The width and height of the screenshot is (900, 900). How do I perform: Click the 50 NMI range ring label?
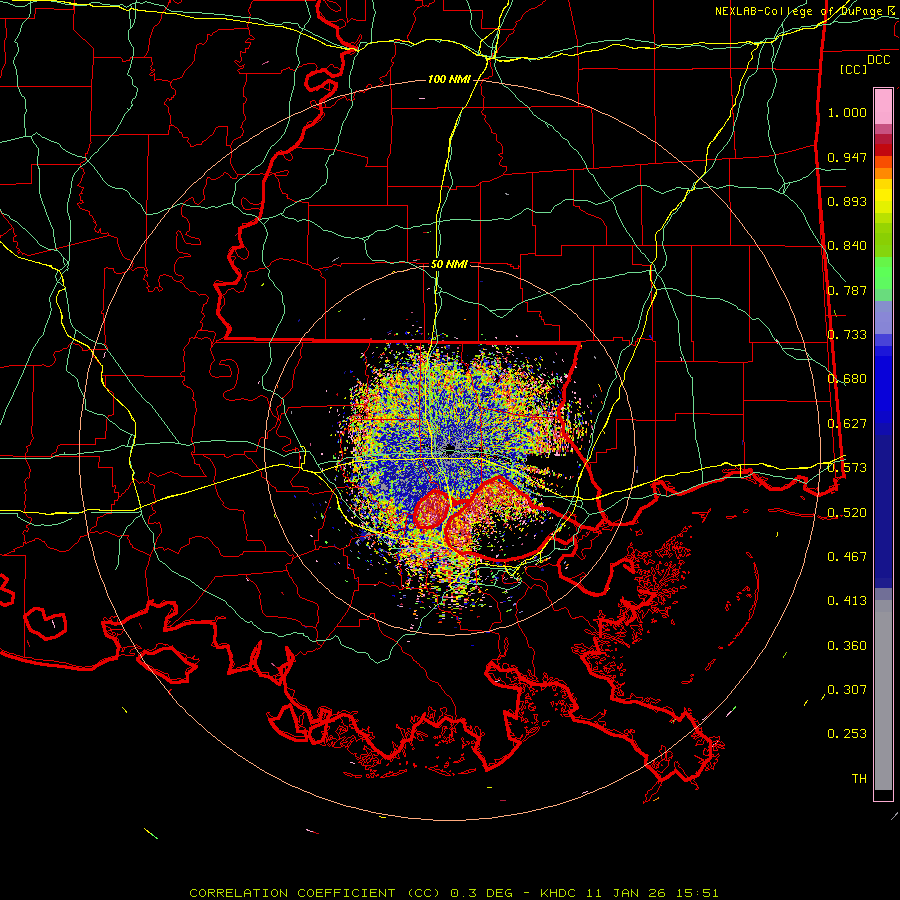pos(449,264)
